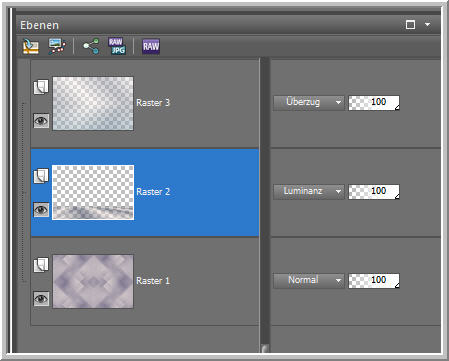Image resolution: width=449 pixels, height=361 pixels.
Task: Click the RAW JPG toolbar icon
Action: click(x=117, y=46)
